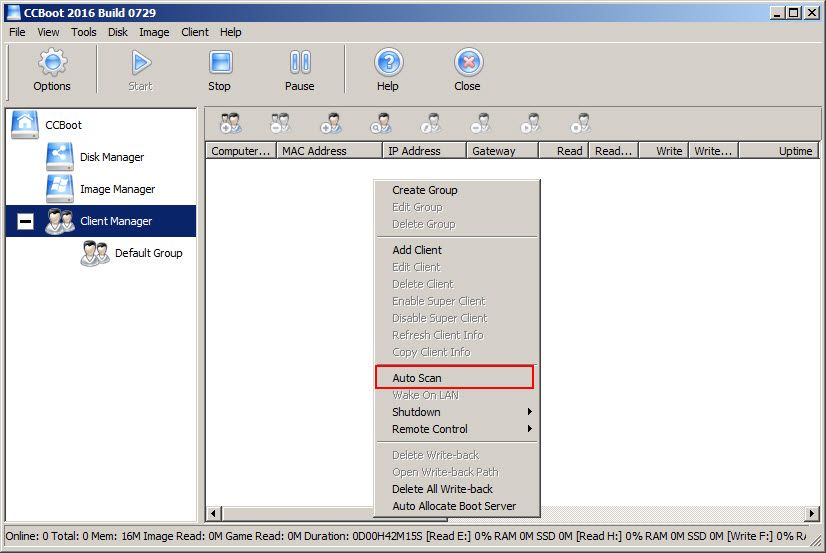The width and height of the screenshot is (826, 553).
Task: Expand the Remote Control submenu arrow
Action: [x=529, y=429]
